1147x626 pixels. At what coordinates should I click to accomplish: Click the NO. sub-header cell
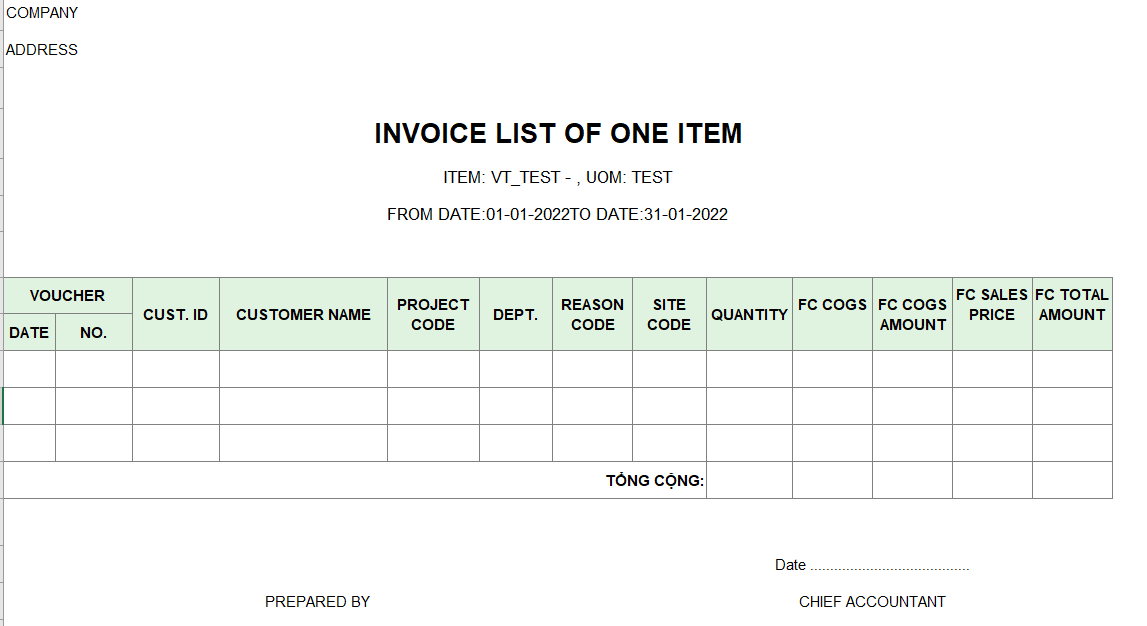(x=94, y=333)
